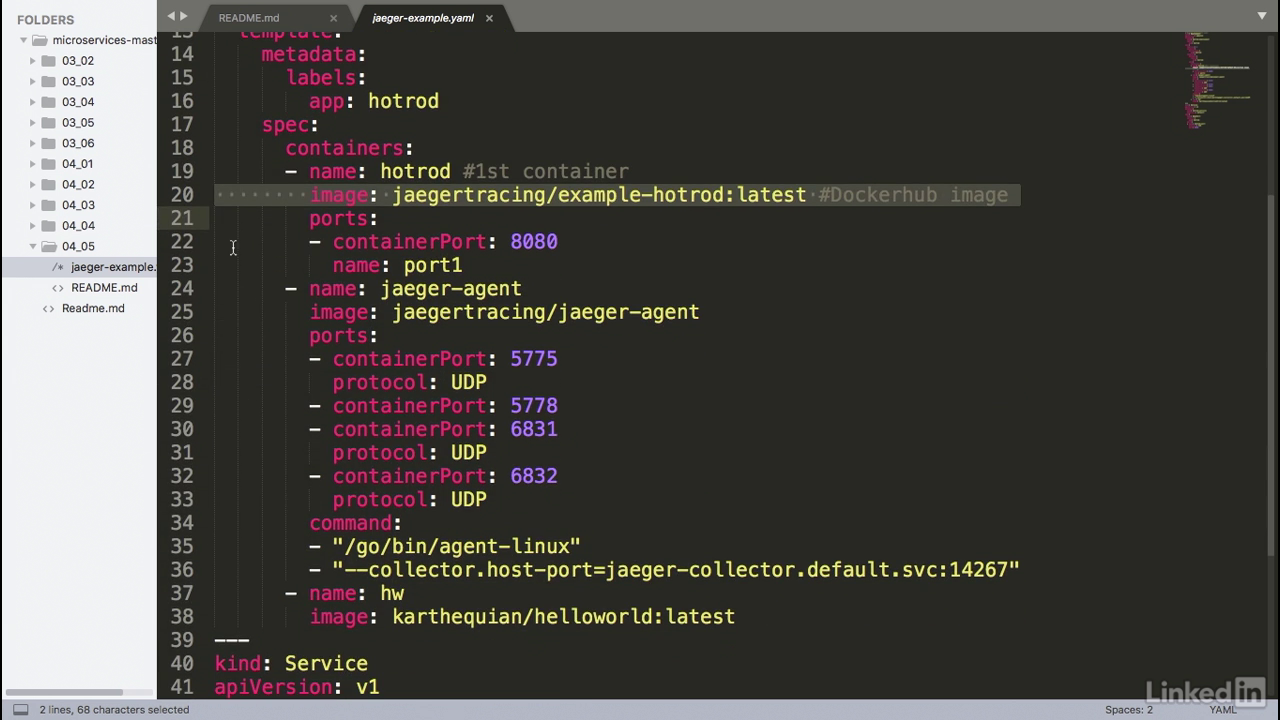Click the jaeger-example file type icon
The image size is (1280, 720).
[x=58, y=267]
